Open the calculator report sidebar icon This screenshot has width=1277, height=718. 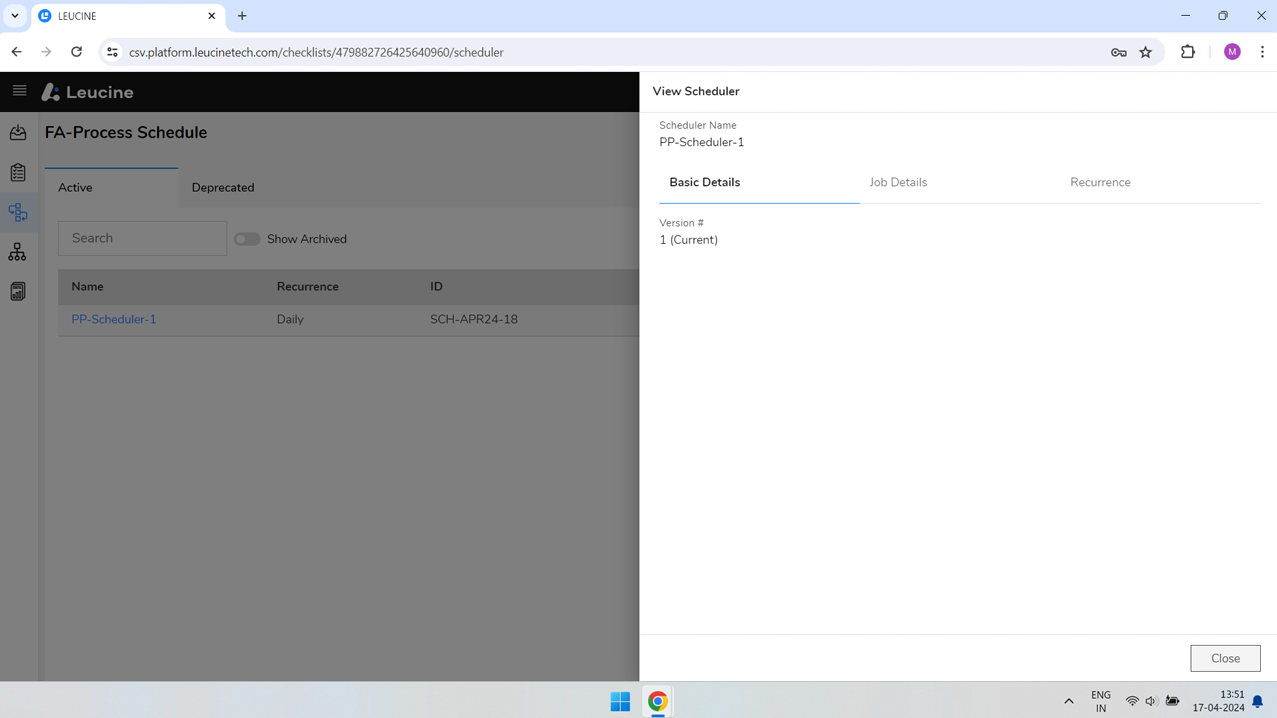[18, 292]
